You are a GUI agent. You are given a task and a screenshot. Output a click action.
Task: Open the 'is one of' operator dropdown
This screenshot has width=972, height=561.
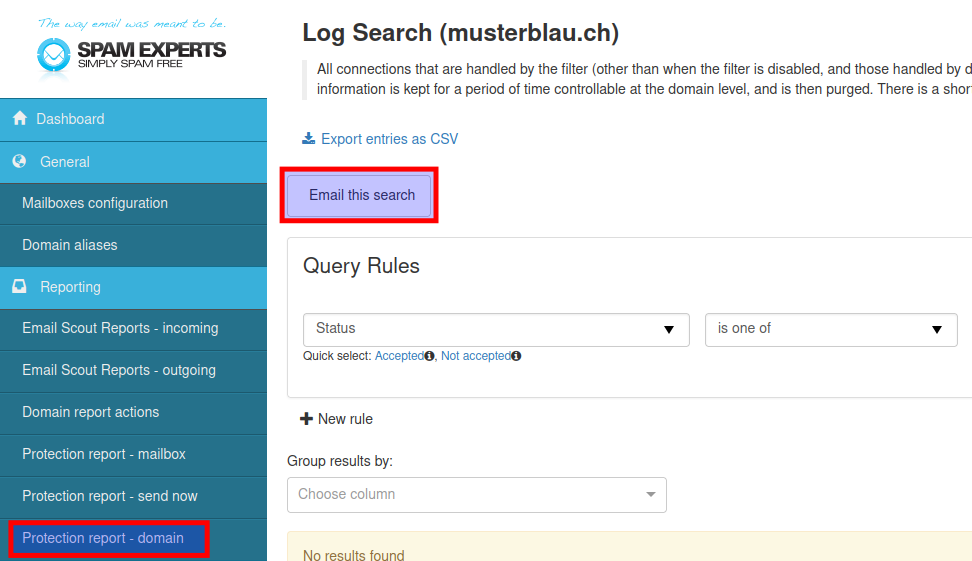[x=831, y=329]
